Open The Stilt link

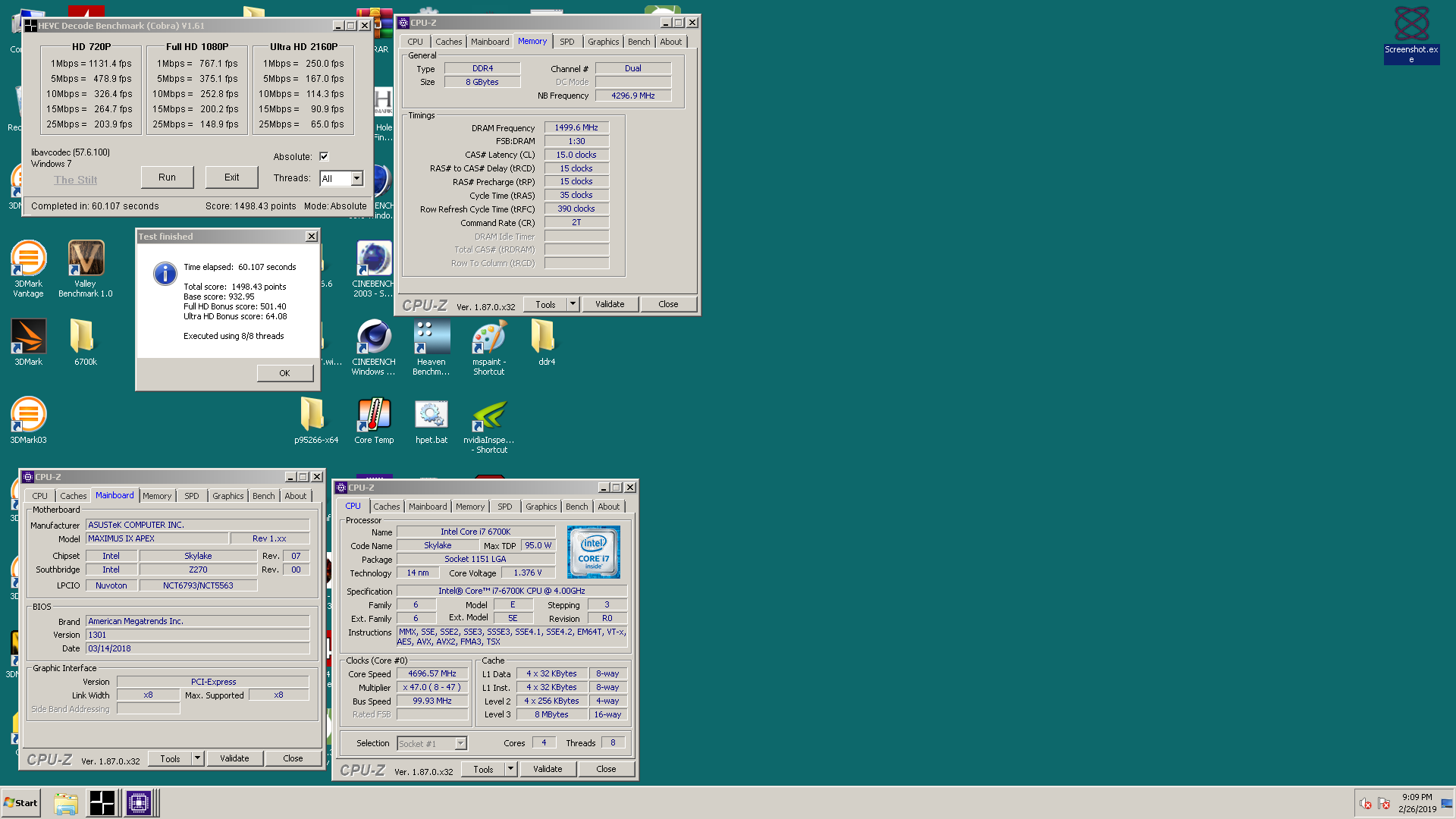click(x=75, y=180)
